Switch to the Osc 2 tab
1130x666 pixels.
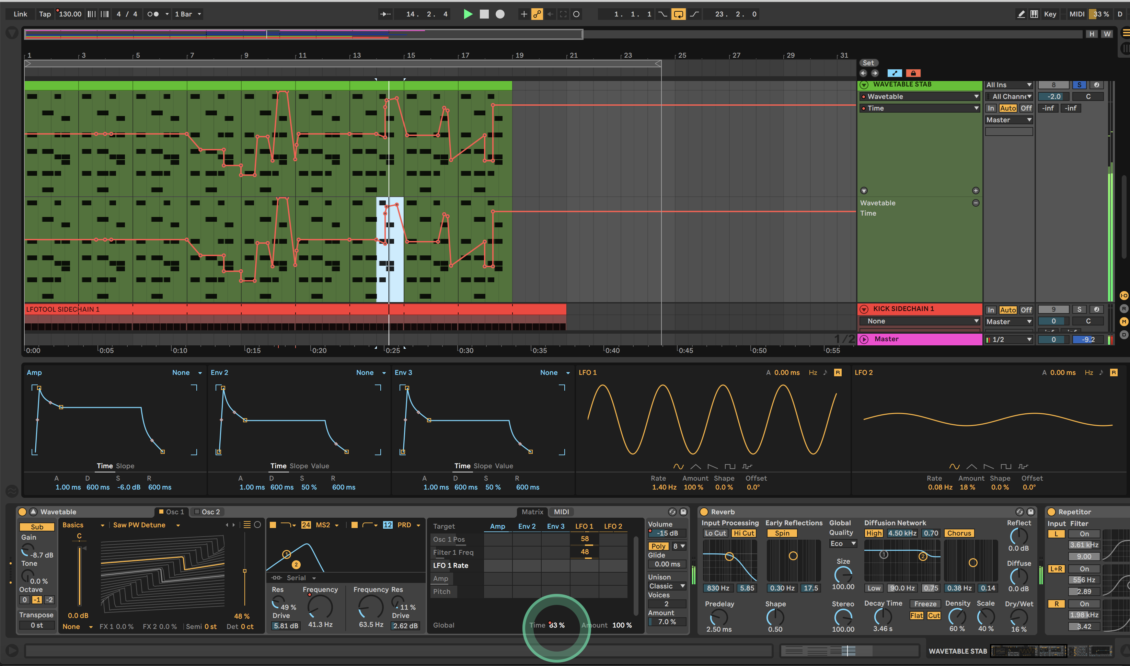pyautogui.click(x=208, y=512)
